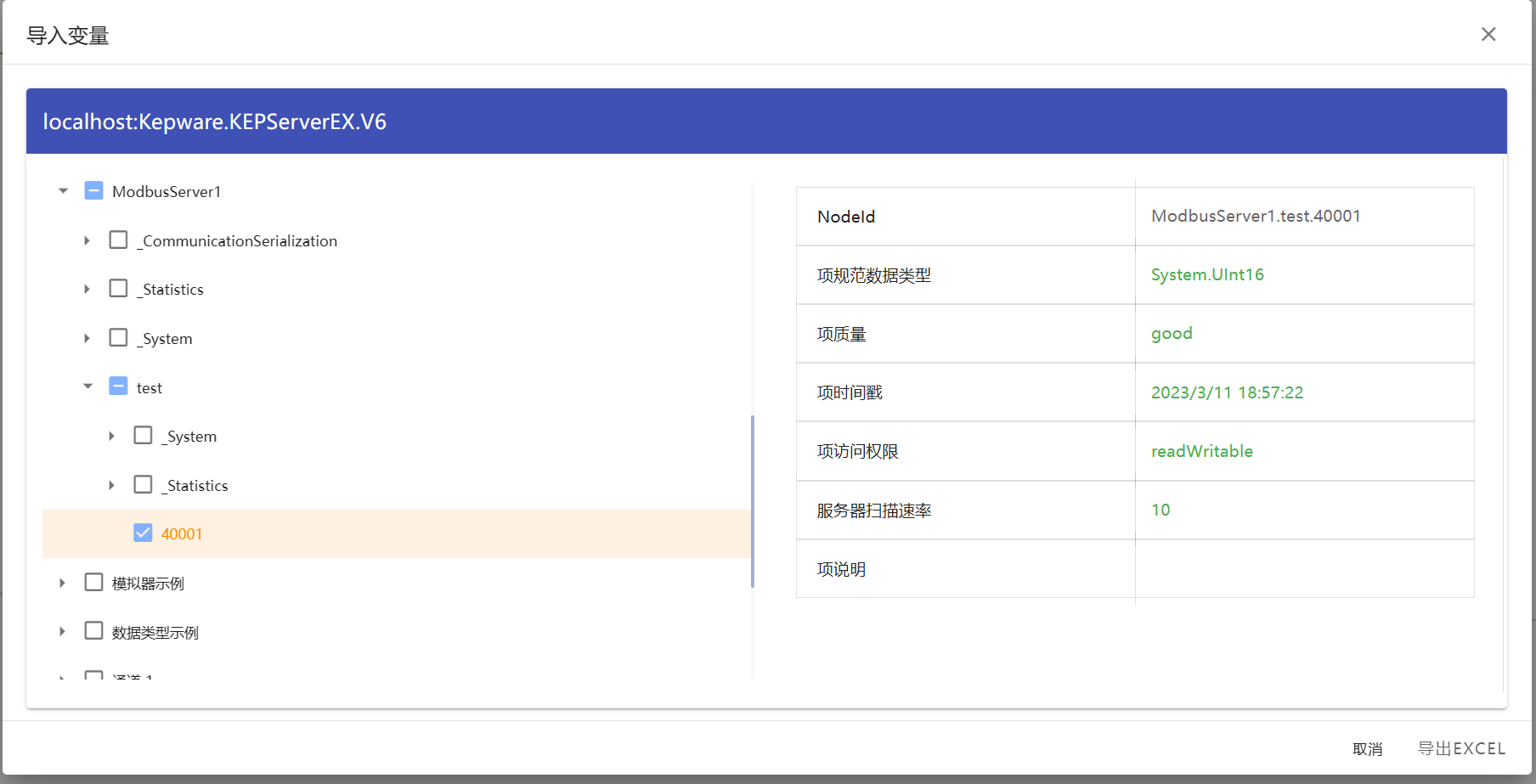The image size is (1536, 784).
Task: Expand the _CommunicationSerialization node
Action: pos(87,240)
